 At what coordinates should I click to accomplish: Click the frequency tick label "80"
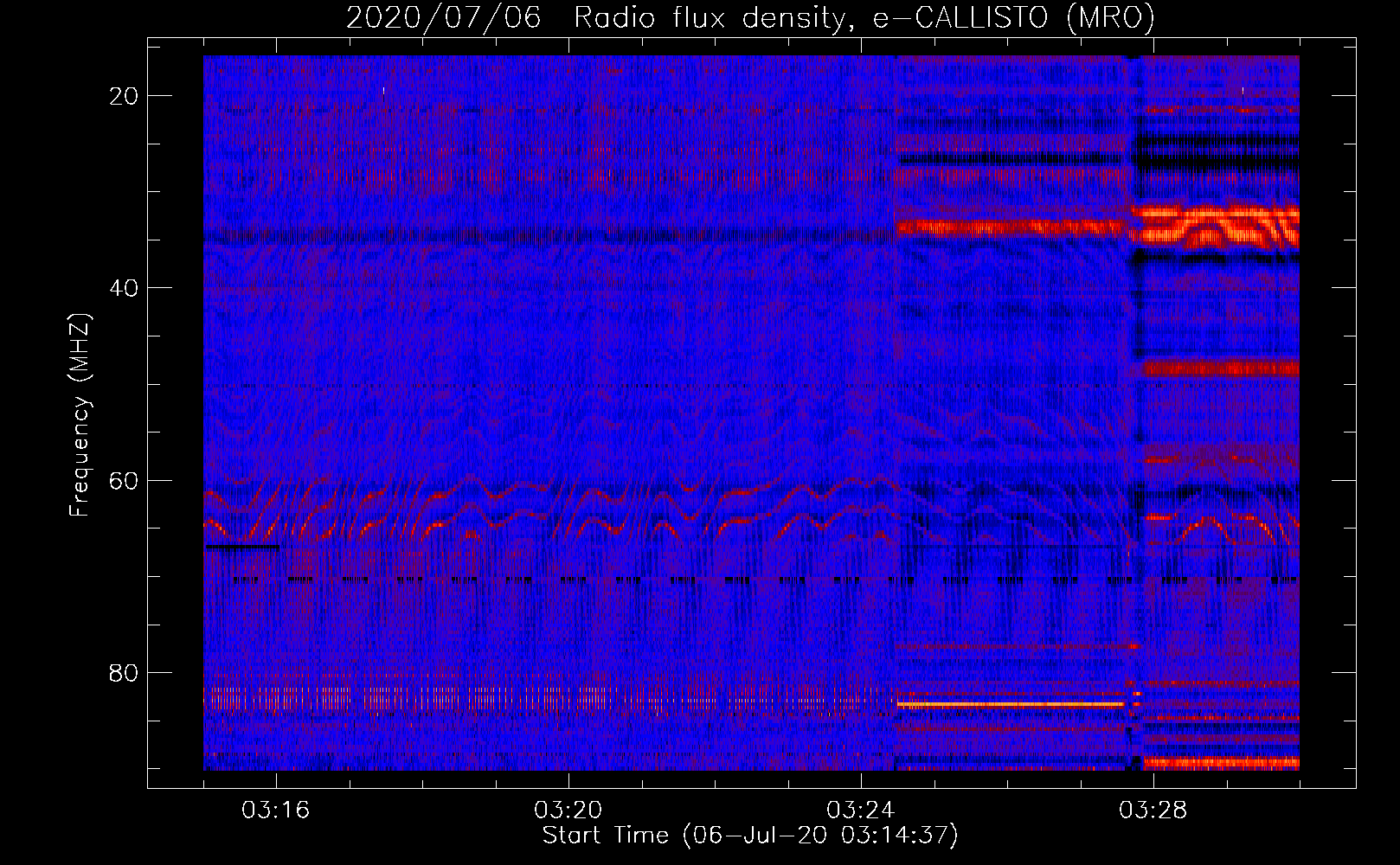point(125,673)
